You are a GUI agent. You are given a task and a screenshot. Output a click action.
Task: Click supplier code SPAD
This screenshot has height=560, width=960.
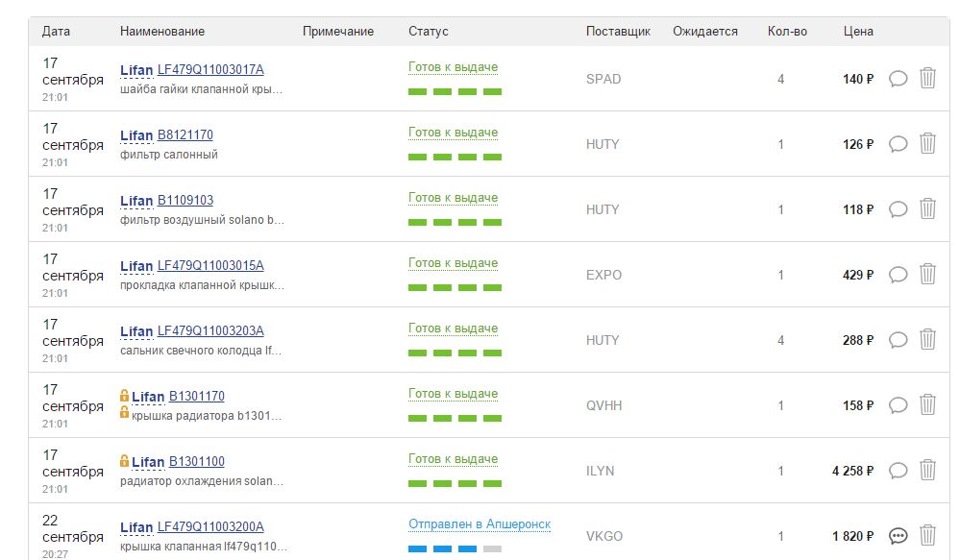pos(604,79)
